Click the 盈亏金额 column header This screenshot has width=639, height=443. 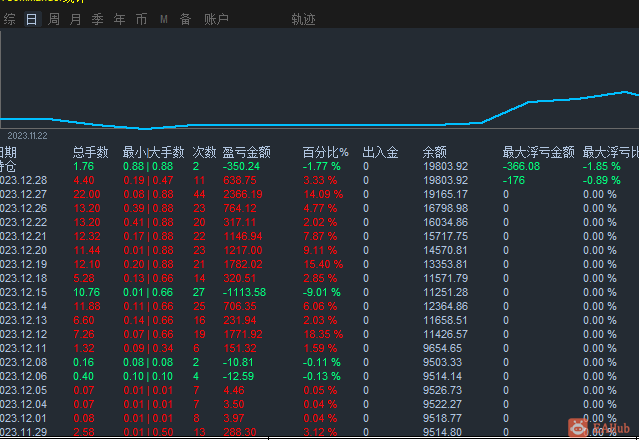(x=247, y=152)
